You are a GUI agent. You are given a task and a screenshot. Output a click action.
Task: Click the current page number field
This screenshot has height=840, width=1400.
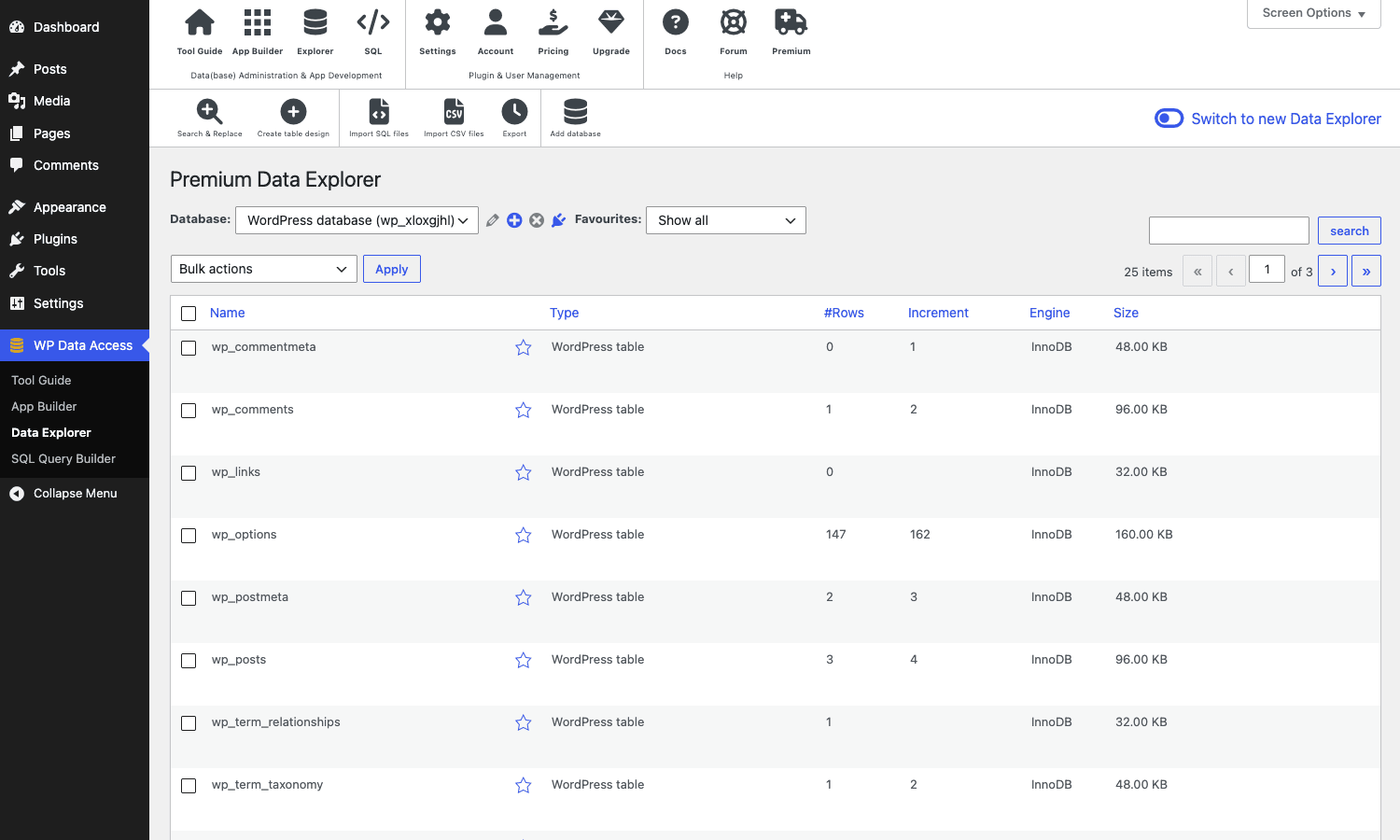click(1267, 270)
